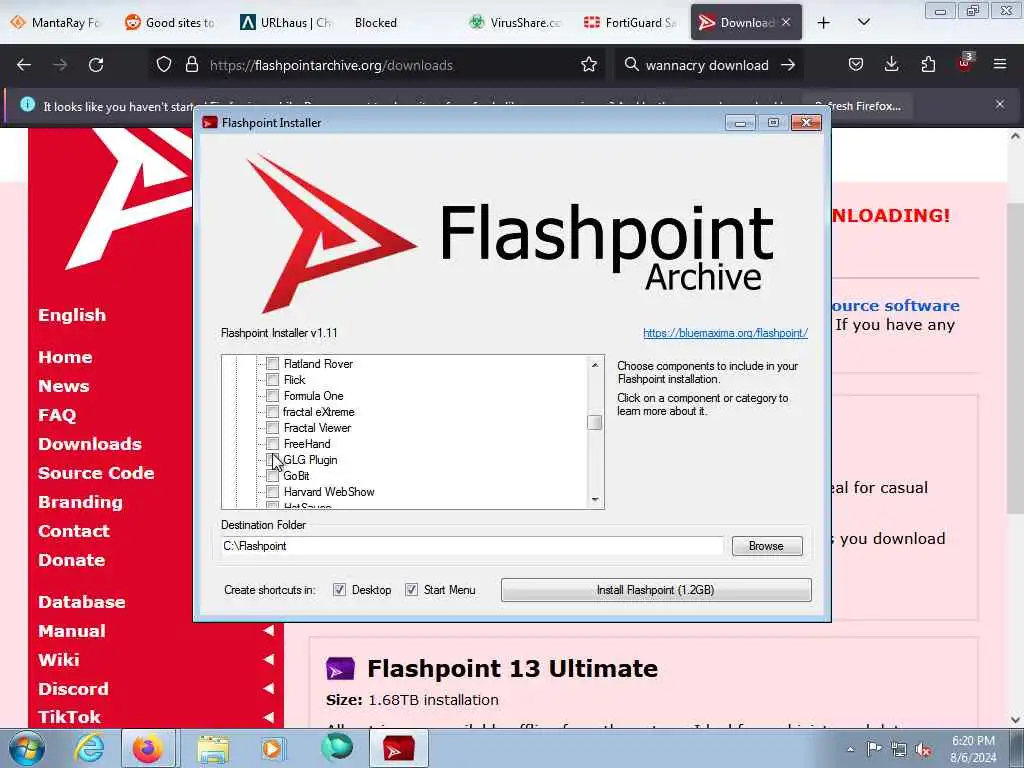This screenshot has width=1024, height=768.
Task: Open the Pocket save icon in toolbar
Action: point(856,65)
